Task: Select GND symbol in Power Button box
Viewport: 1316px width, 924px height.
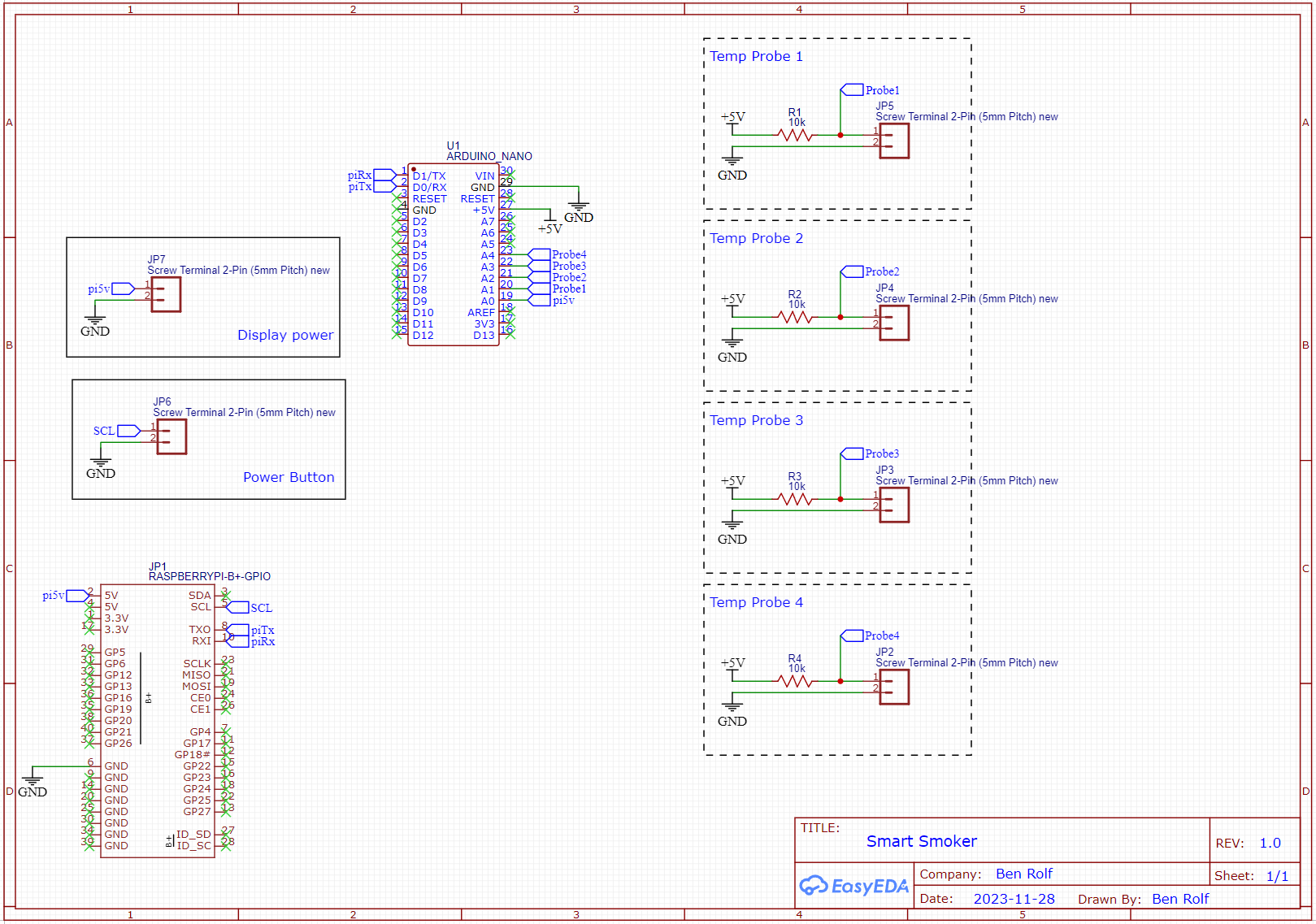Action: 101,464
